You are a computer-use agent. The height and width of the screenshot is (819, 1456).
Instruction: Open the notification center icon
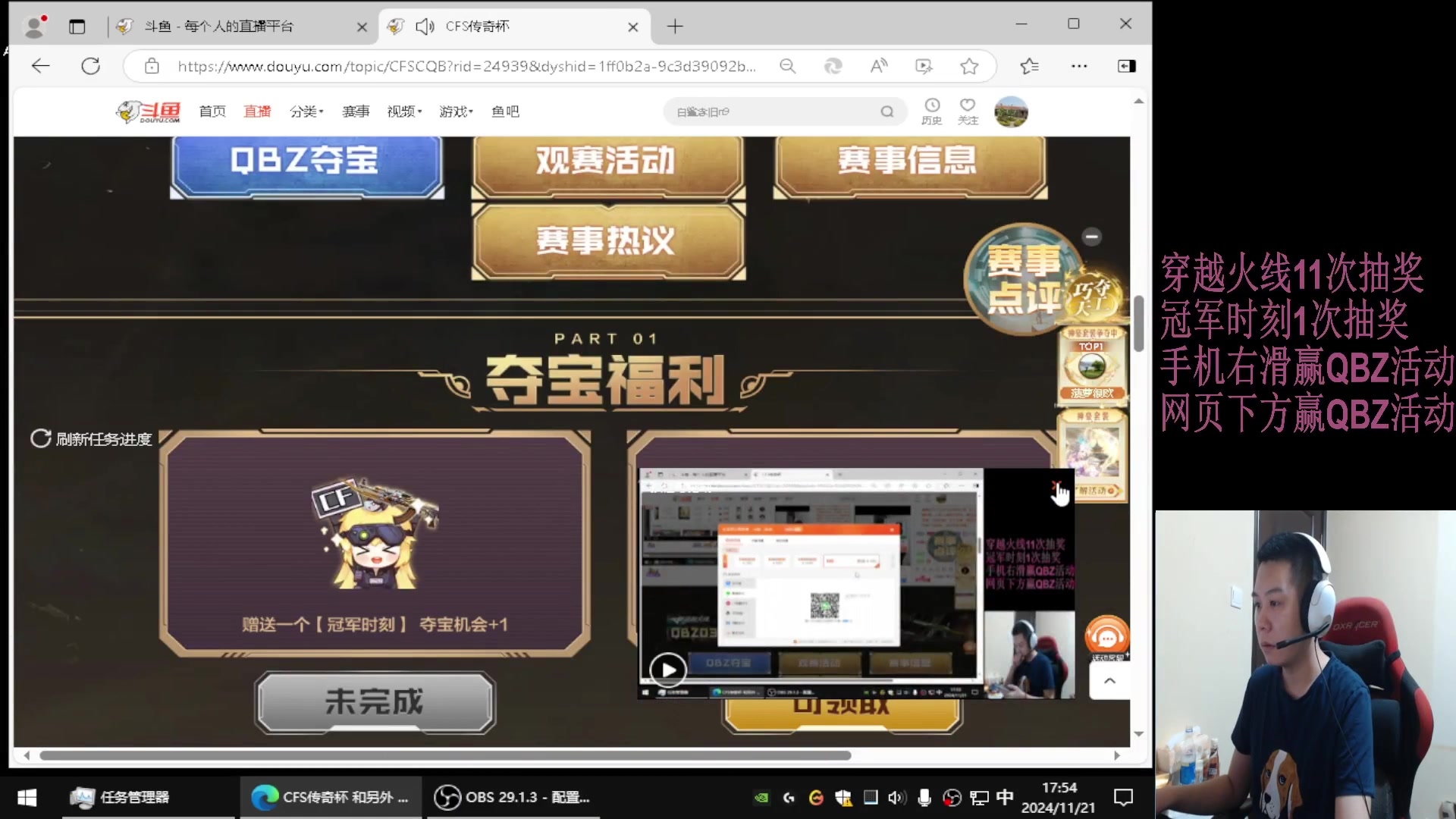point(1123,797)
